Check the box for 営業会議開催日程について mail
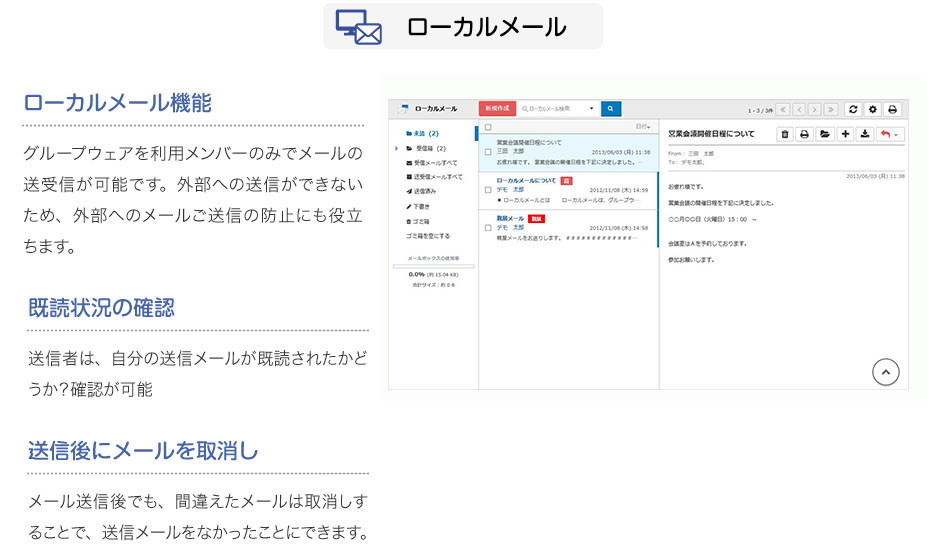The height and width of the screenshot is (546, 931). point(488,152)
